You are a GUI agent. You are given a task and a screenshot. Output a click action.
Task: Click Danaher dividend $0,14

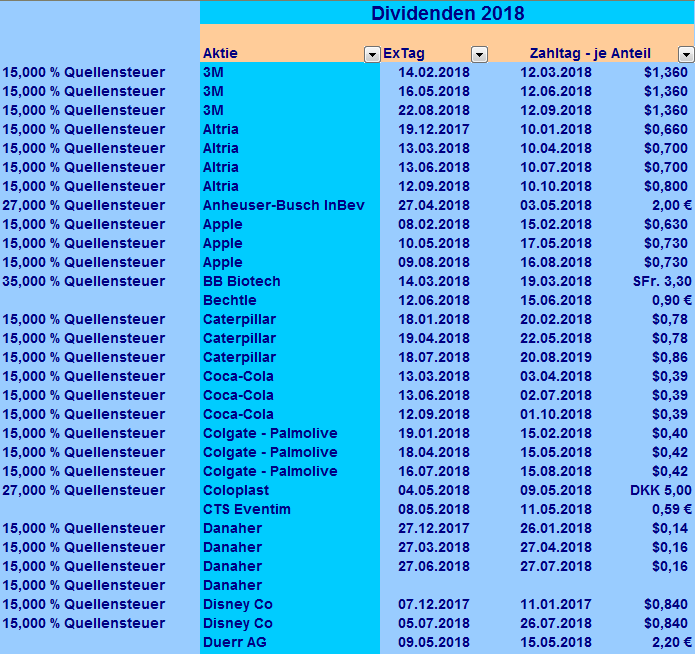(x=670, y=528)
